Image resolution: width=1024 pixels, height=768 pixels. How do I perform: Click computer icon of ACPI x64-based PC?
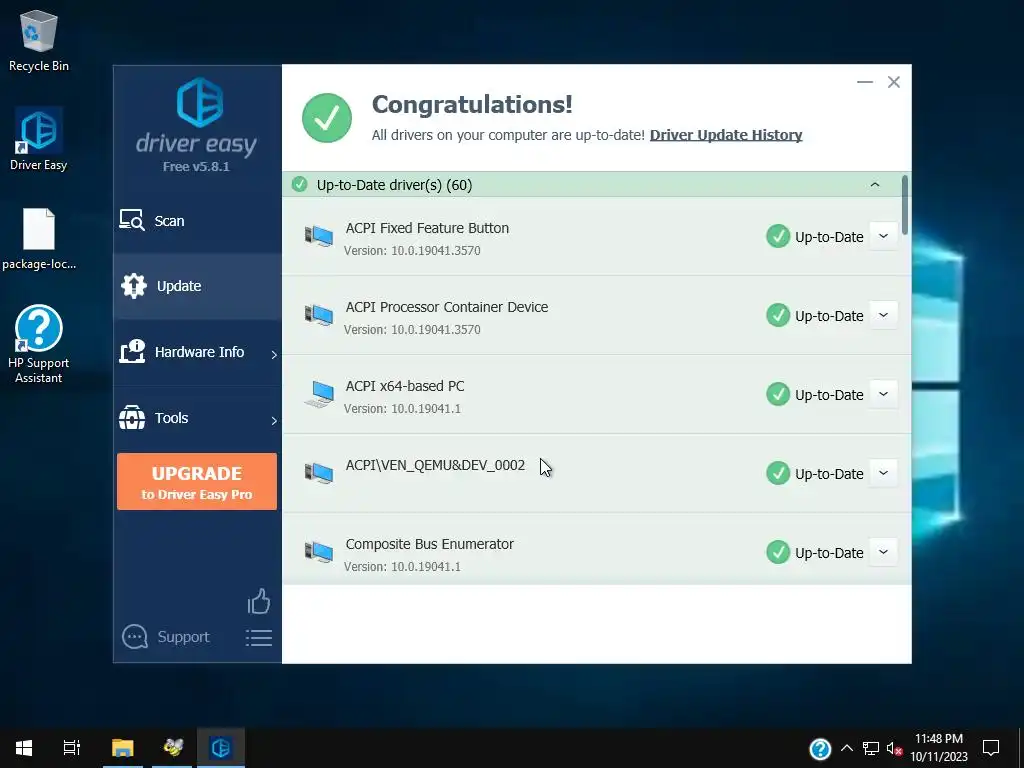(x=319, y=394)
